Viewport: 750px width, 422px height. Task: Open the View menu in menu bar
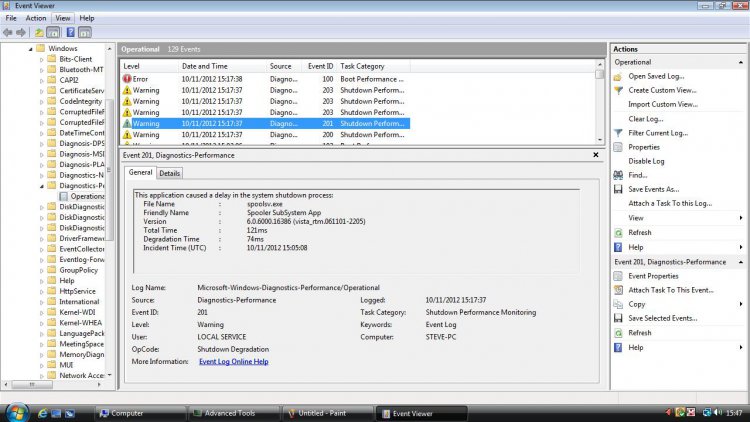63,18
